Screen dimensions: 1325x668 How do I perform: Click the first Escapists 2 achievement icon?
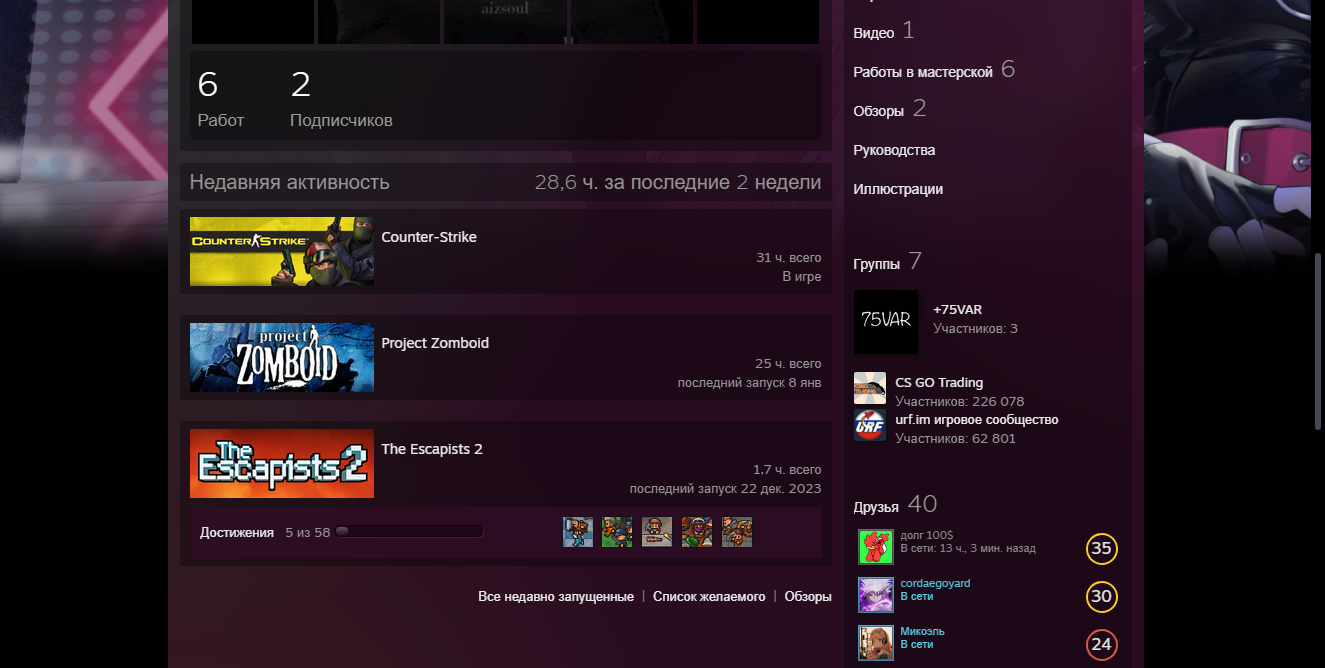point(578,532)
